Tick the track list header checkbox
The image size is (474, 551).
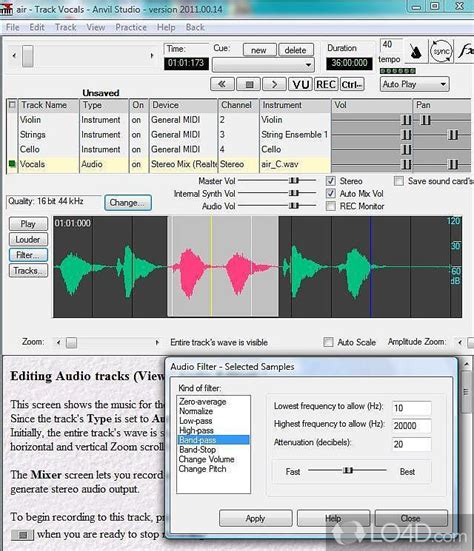click(12, 105)
